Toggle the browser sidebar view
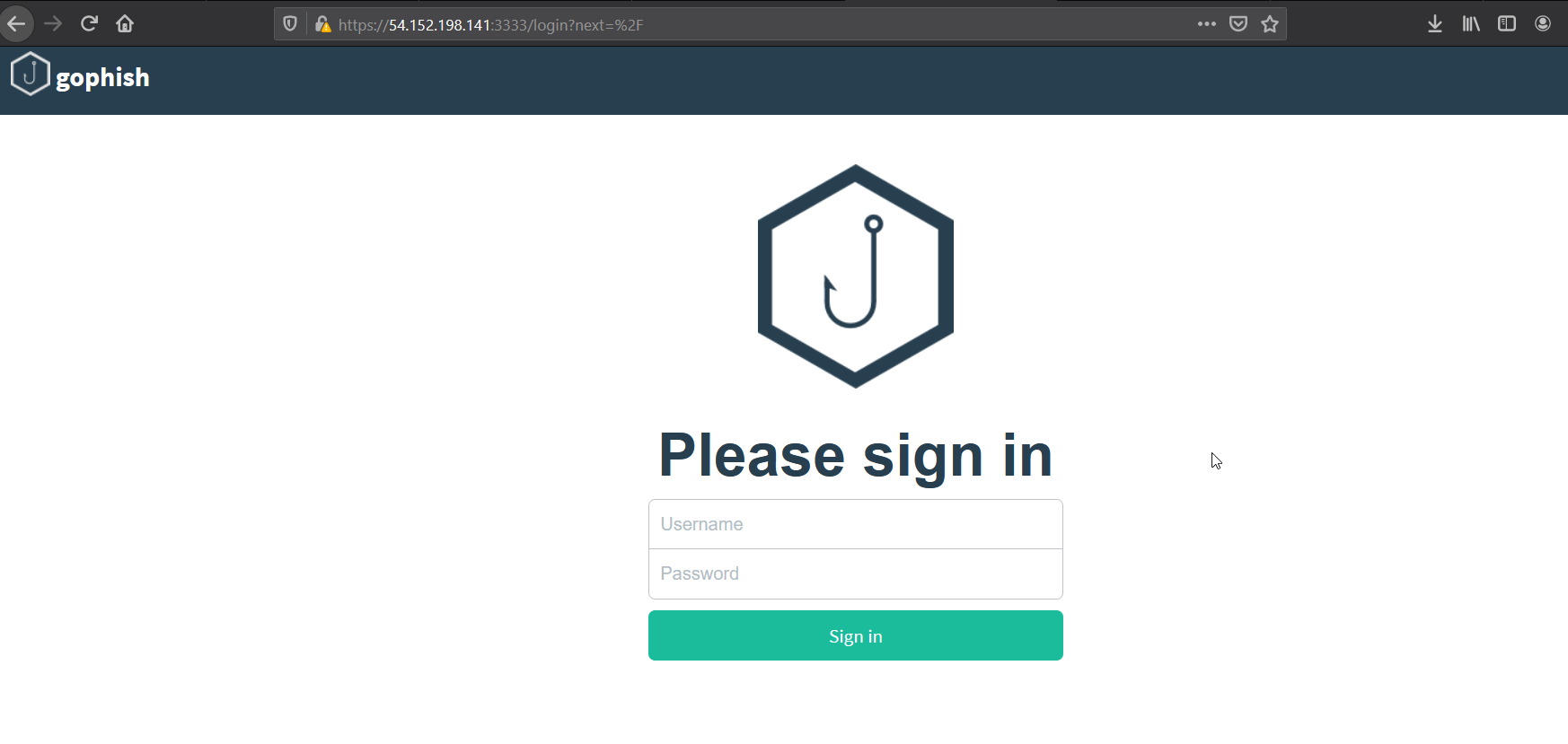The image size is (1568, 744). [x=1507, y=24]
